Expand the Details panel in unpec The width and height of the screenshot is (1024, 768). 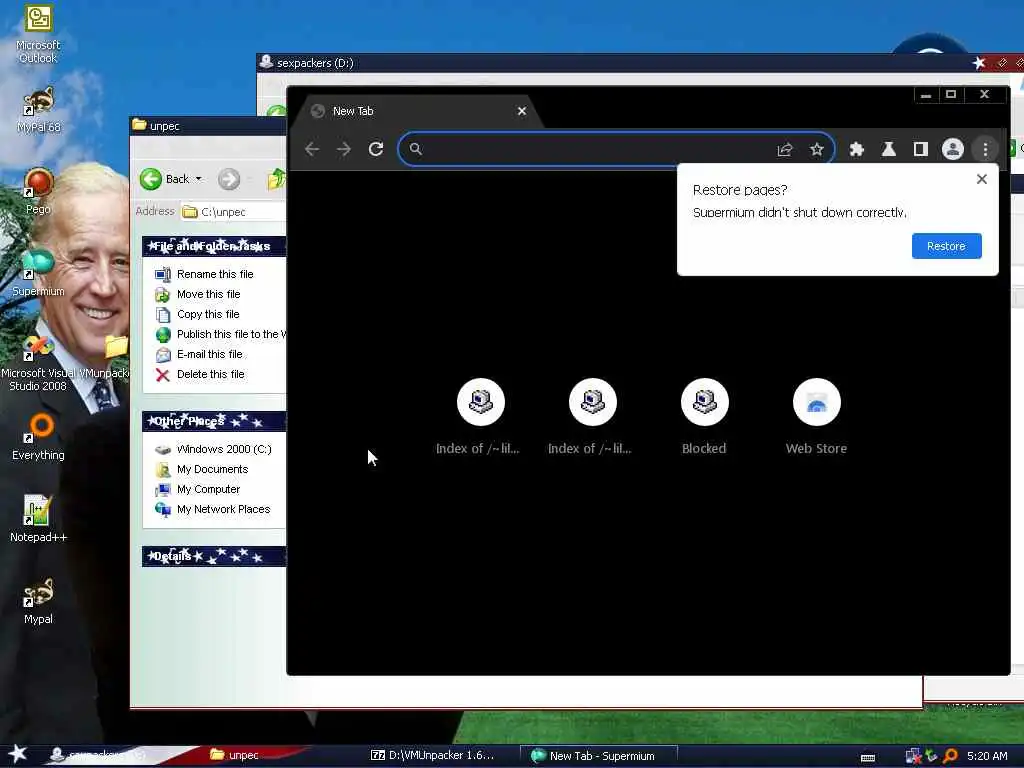pos(214,556)
